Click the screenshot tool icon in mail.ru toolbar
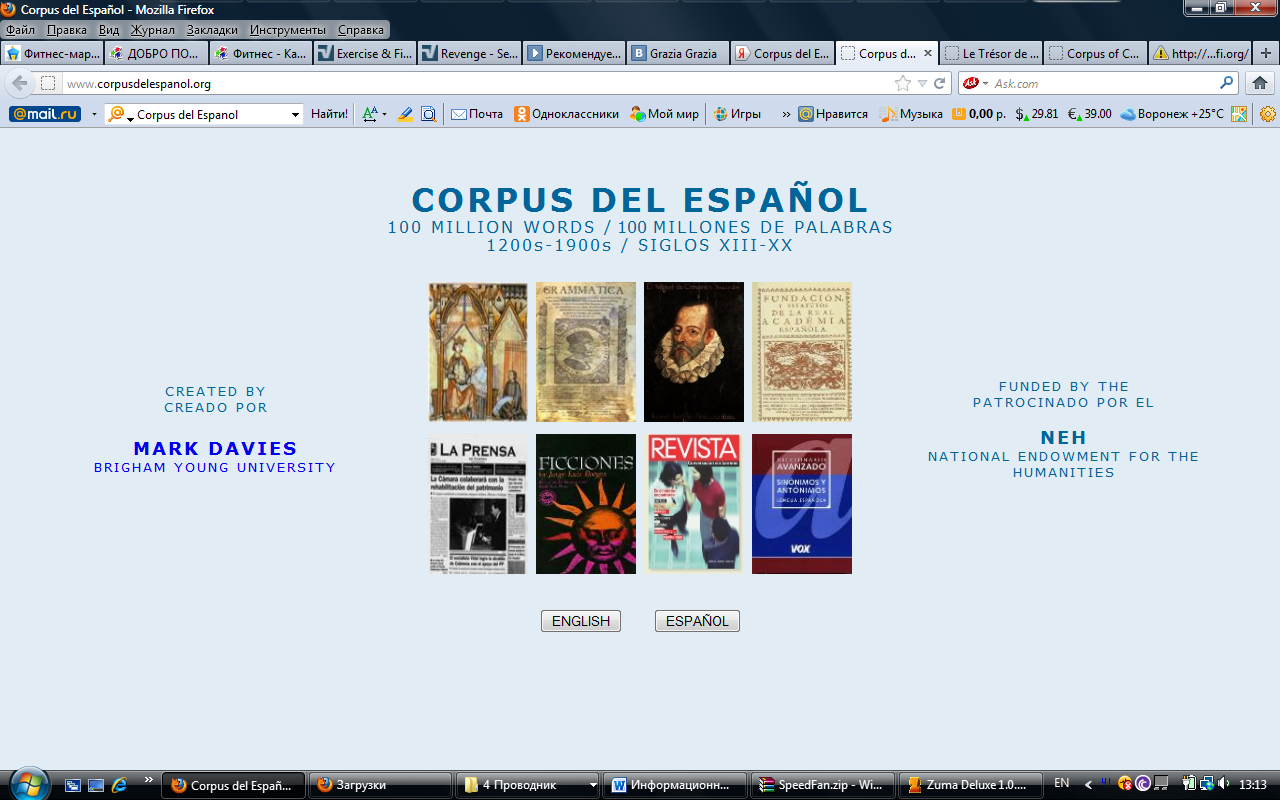1280x800 pixels. [x=428, y=114]
